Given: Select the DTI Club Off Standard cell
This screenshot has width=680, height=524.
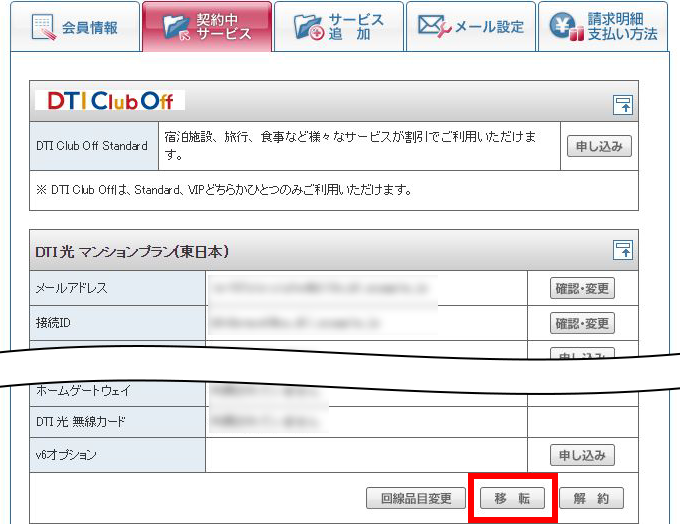Looking at the screenshot, I should pyautogui.click(x=94, y=146).
